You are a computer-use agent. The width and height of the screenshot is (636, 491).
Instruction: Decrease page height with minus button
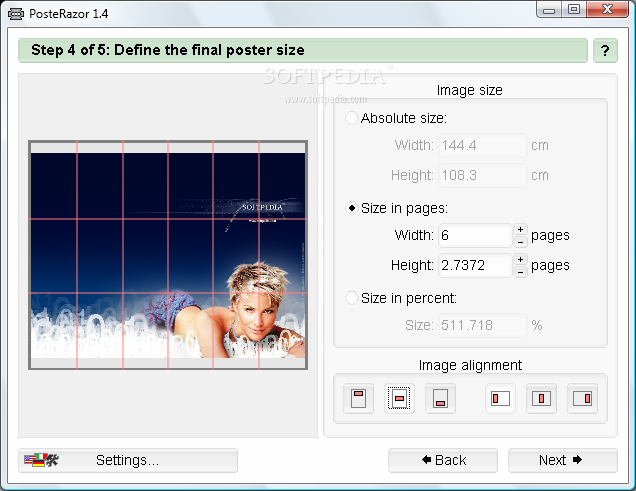(520, 272)
